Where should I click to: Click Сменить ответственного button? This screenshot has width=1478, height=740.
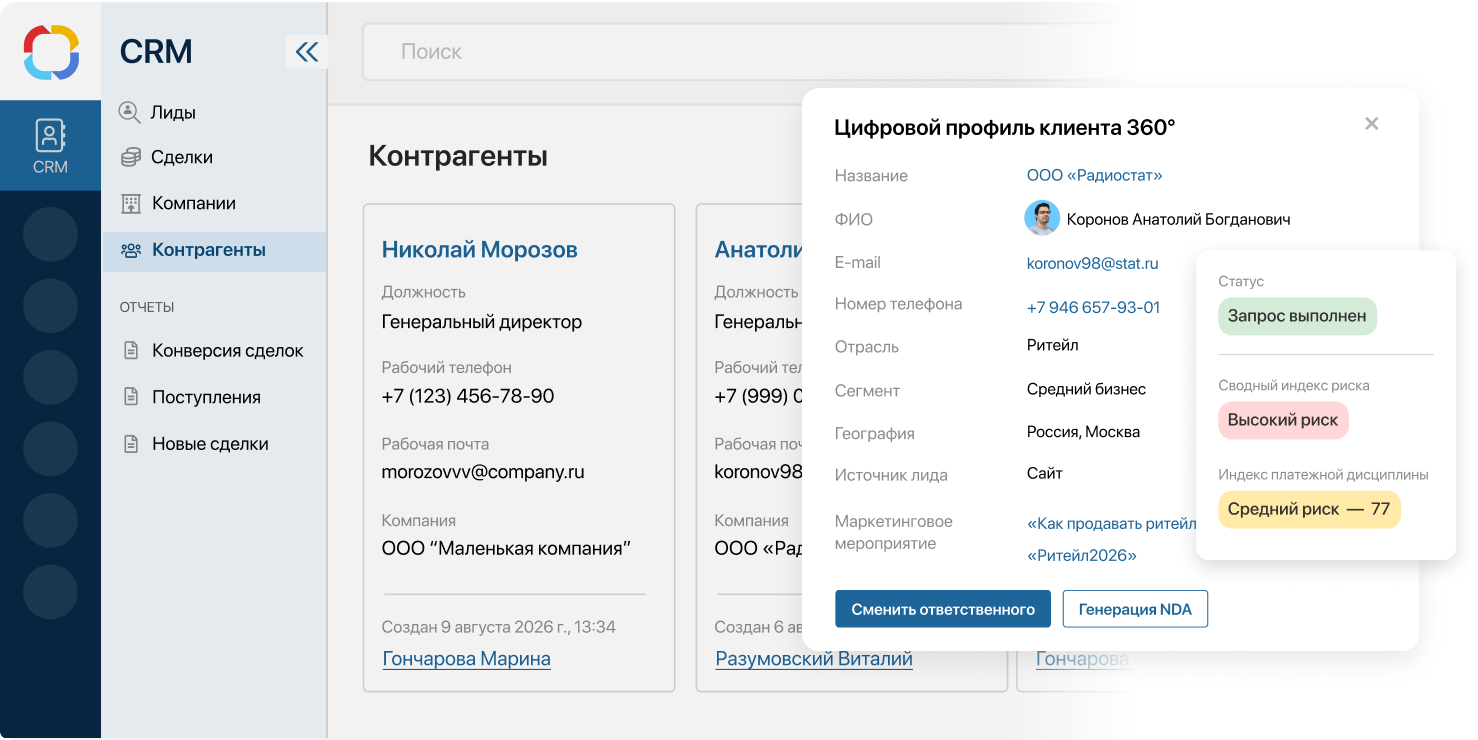[943, 609]
